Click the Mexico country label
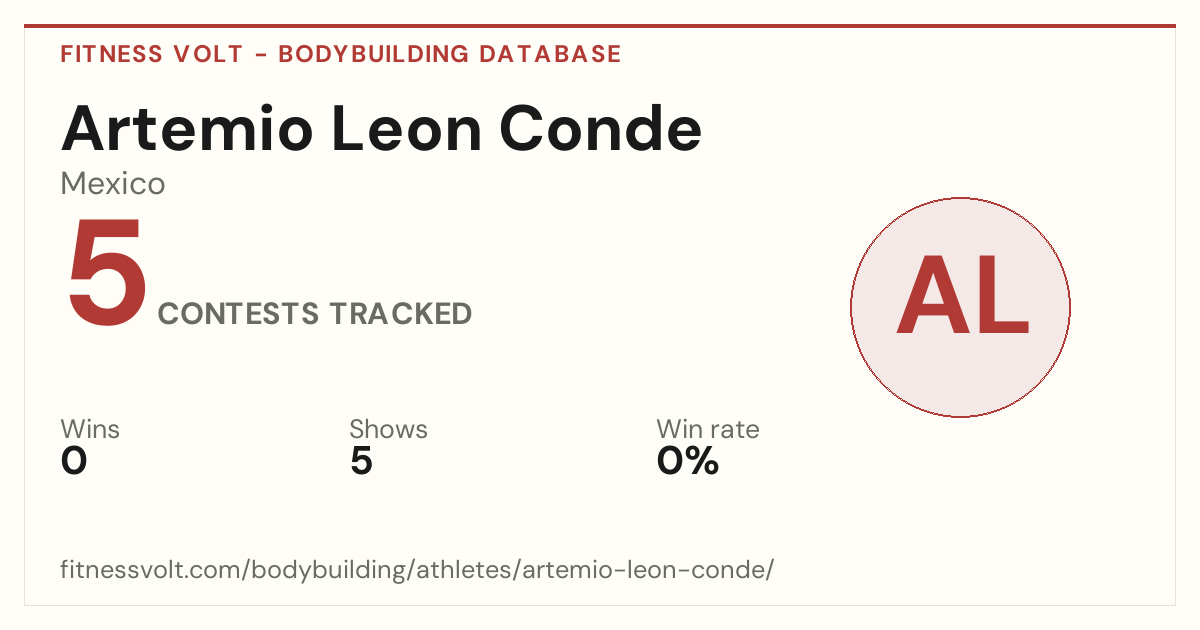 [113, 184]
